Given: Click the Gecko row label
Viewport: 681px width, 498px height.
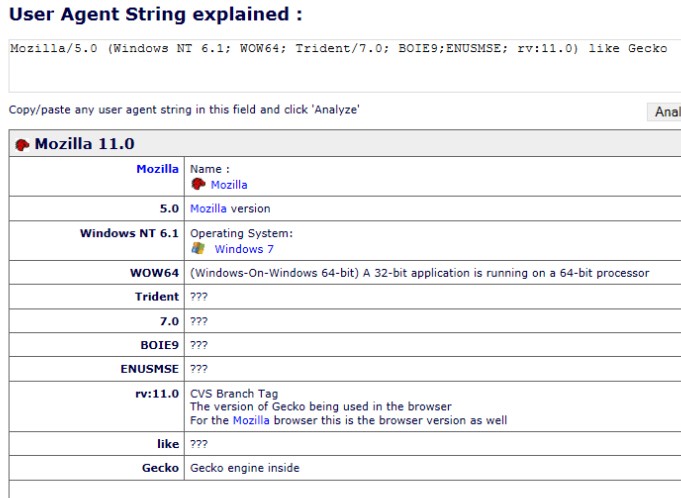Looking at the screenshot, I should tap(160, 468).
